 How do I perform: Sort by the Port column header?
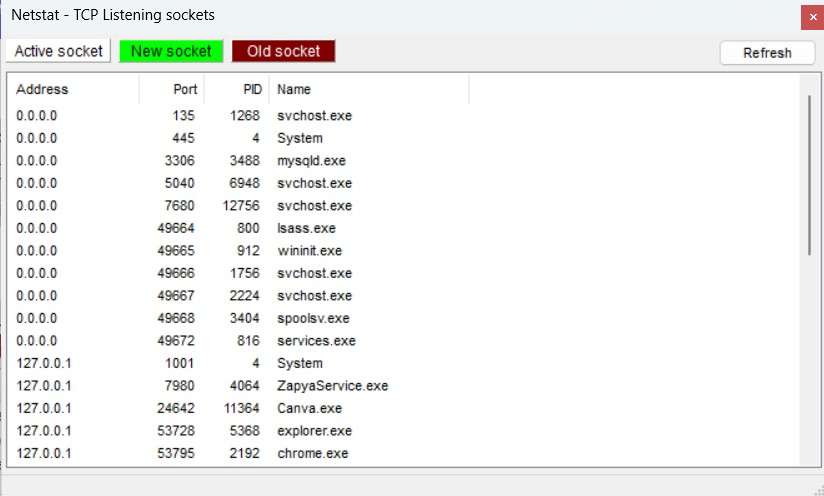[x=172, y=89]
